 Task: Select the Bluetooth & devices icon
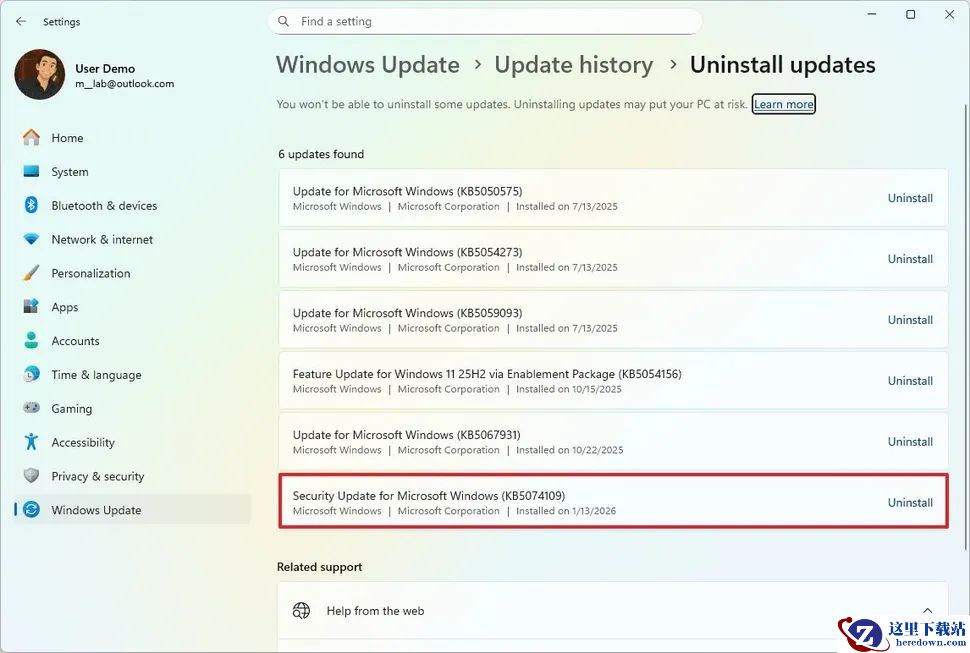tap(32, 206)
